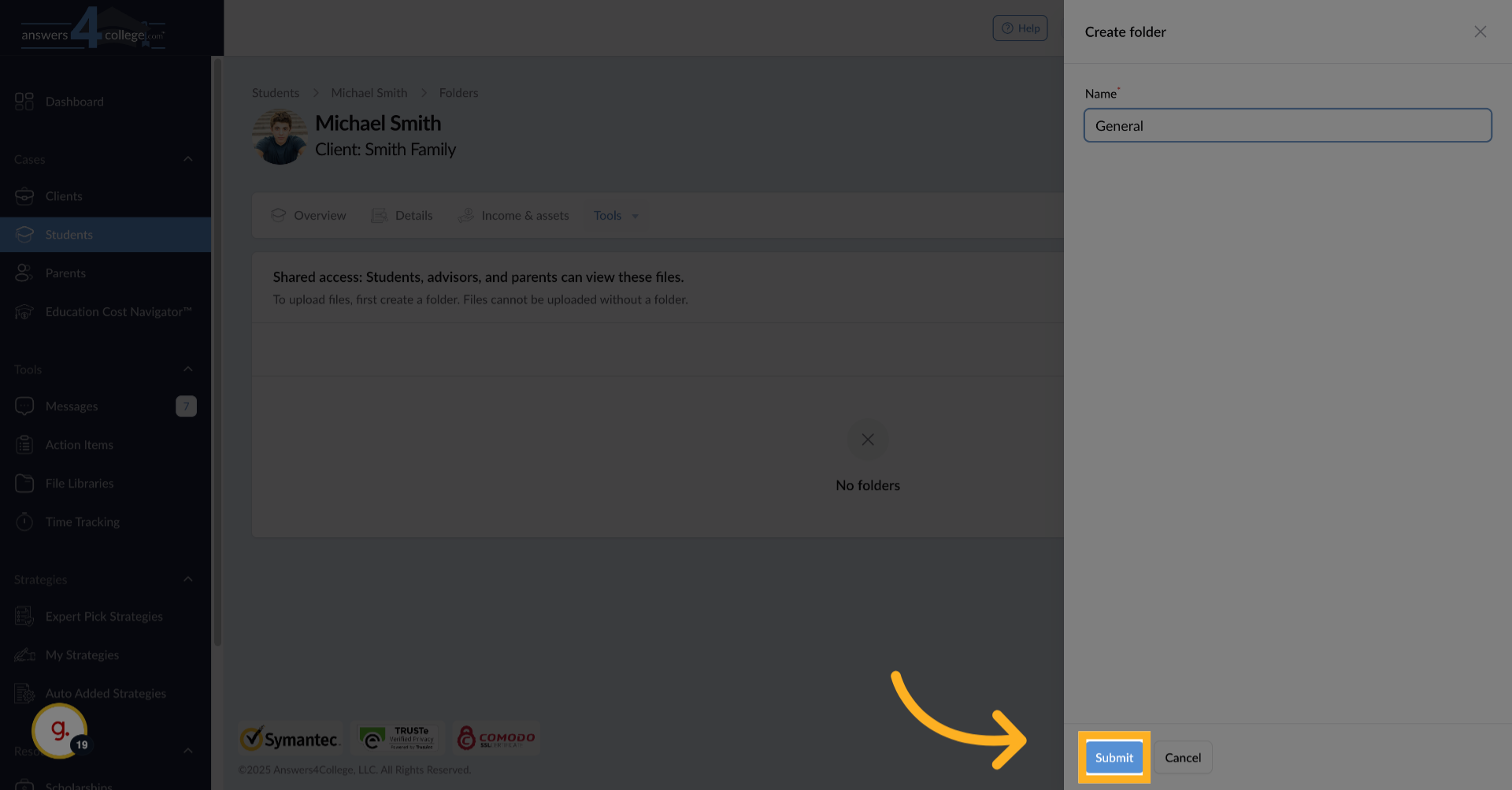Open File Libraries in the sidebar
The height and width of the screenshot is (790, 1512).
(x=106, y=484)
